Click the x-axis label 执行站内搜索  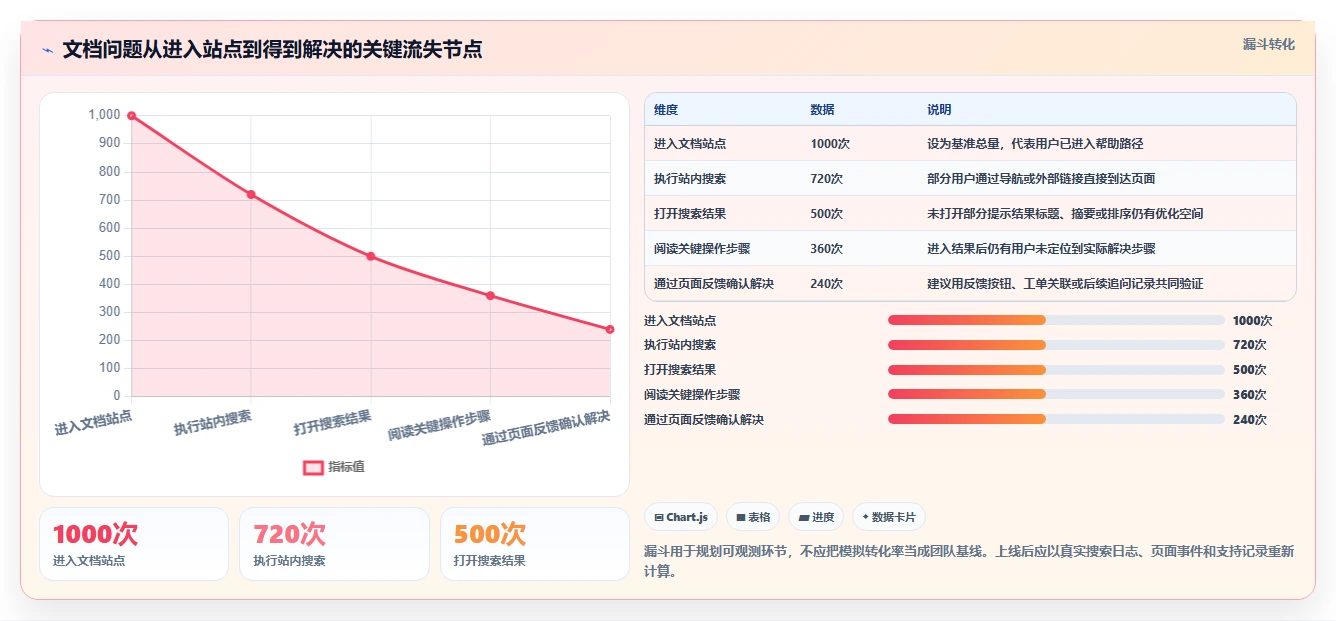click(x=213, y=422)
